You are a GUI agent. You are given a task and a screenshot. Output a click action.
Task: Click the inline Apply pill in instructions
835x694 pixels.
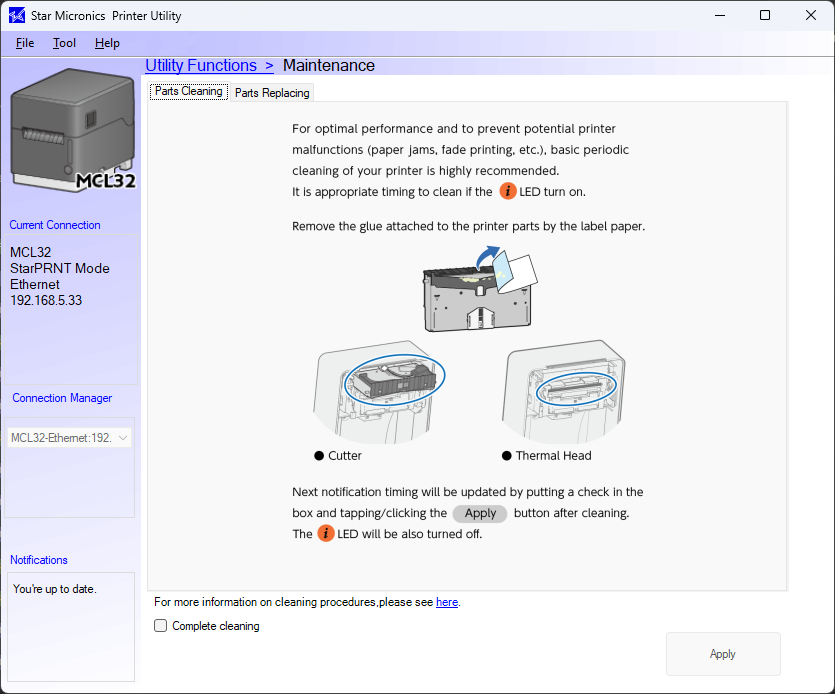(x=480, y=513)
